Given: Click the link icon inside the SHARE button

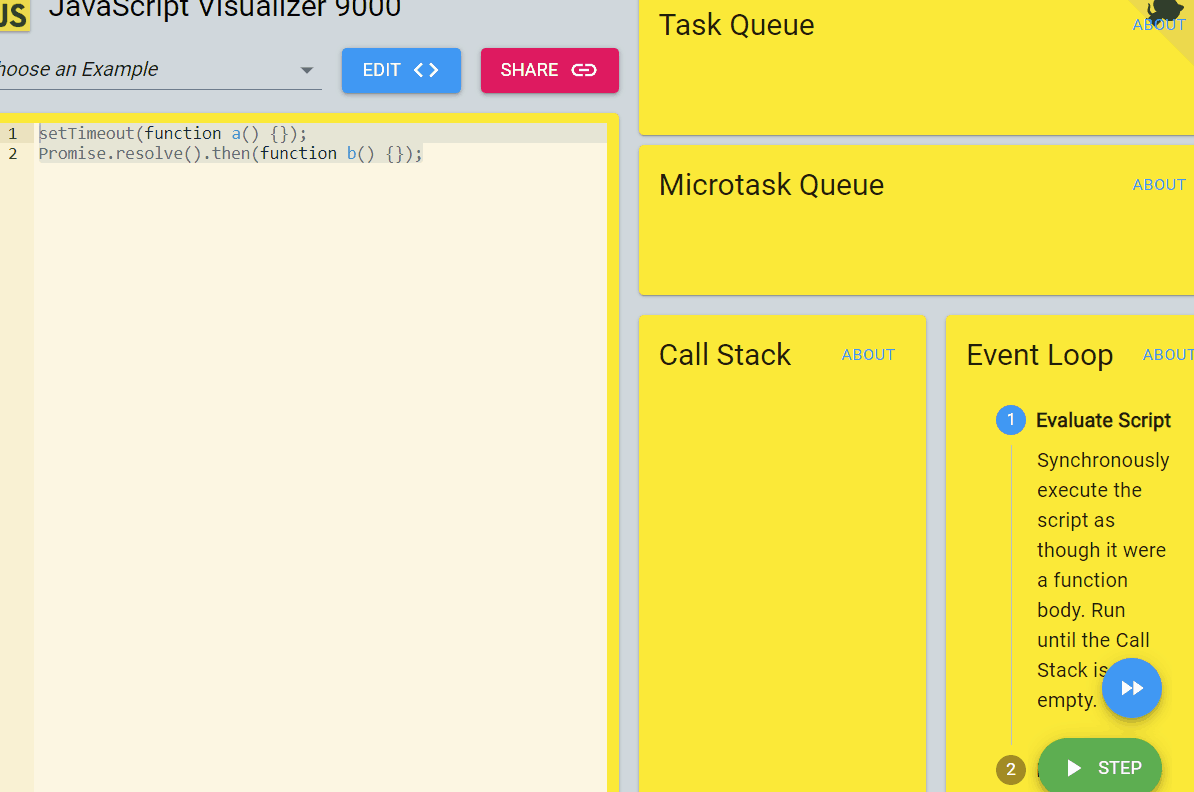Looking at the screenshot, I should coord(583,70).
